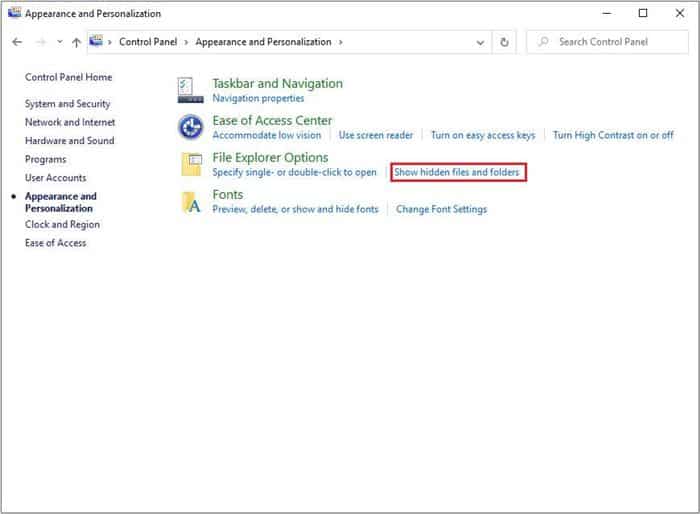Click the forward navigation arrow
700x514 pixels.
(41, 42)
